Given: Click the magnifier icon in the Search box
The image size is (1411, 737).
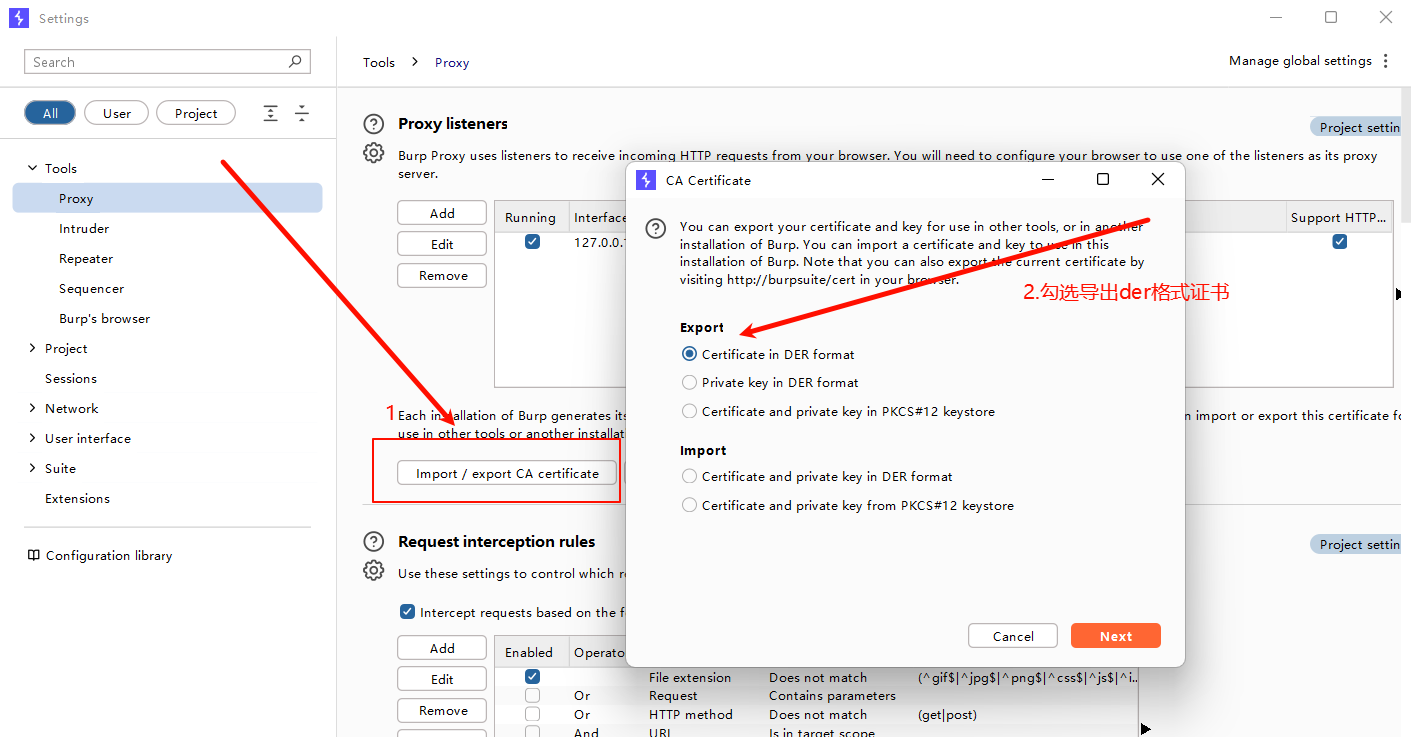Looking at the screenshot, I should 295,62.
